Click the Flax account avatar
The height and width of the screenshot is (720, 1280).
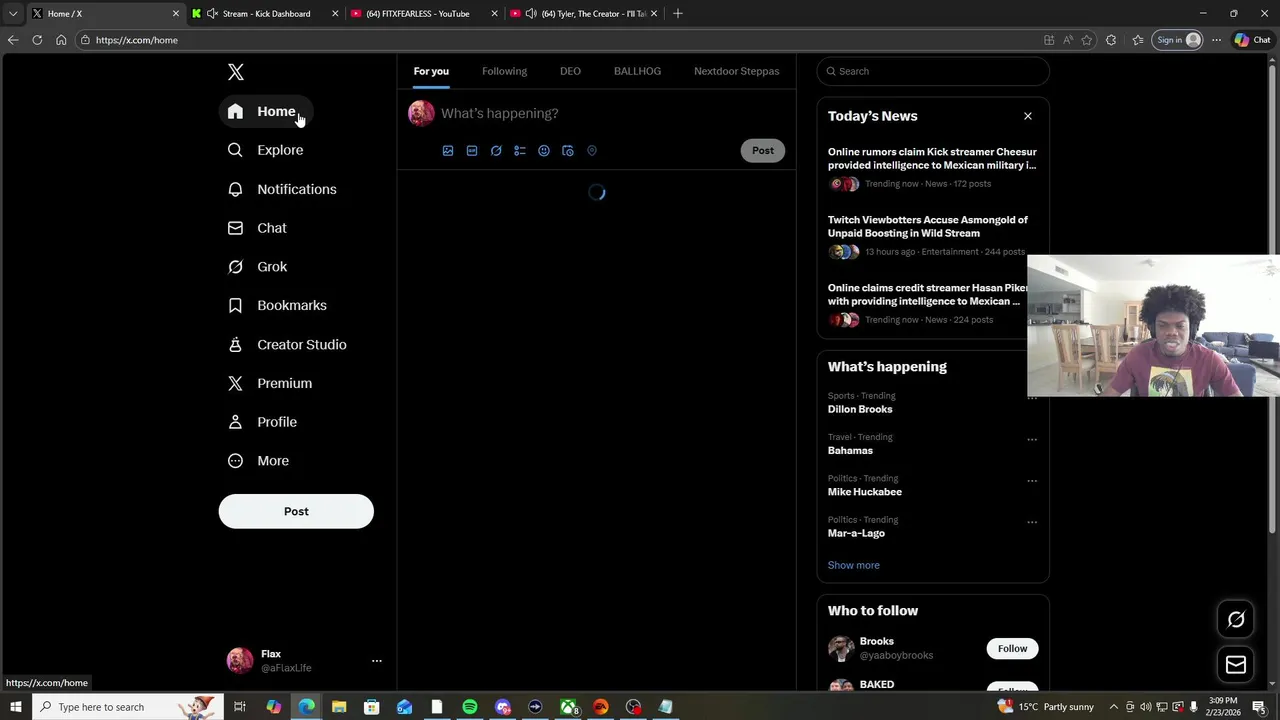[x=240, y=660]
